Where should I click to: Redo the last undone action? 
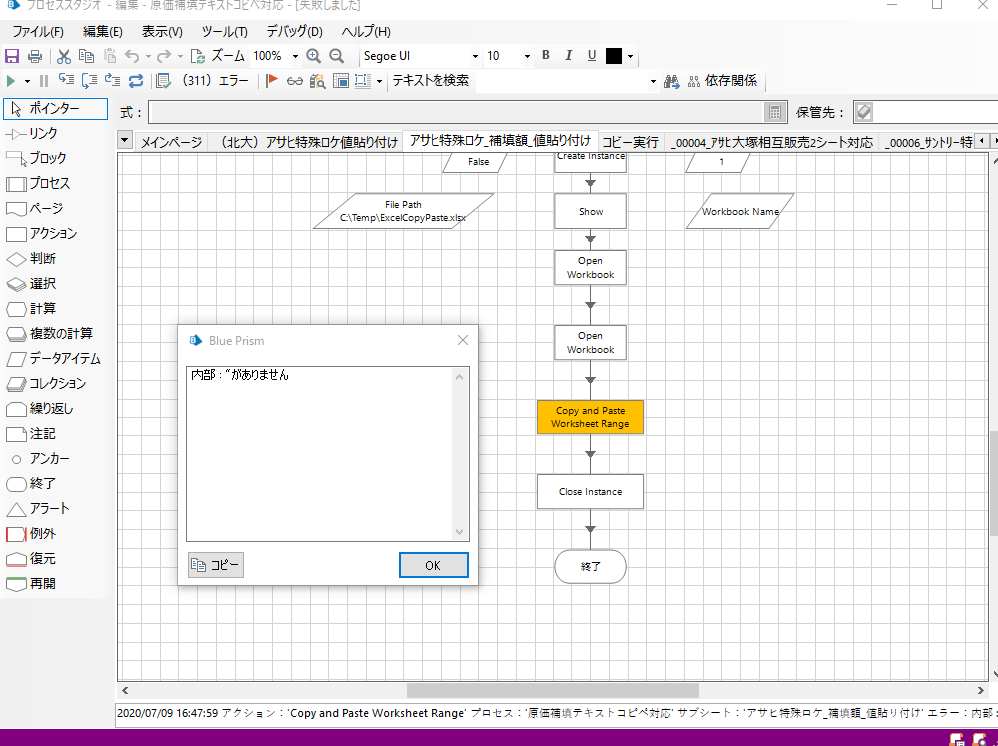(x=164, y=56)
